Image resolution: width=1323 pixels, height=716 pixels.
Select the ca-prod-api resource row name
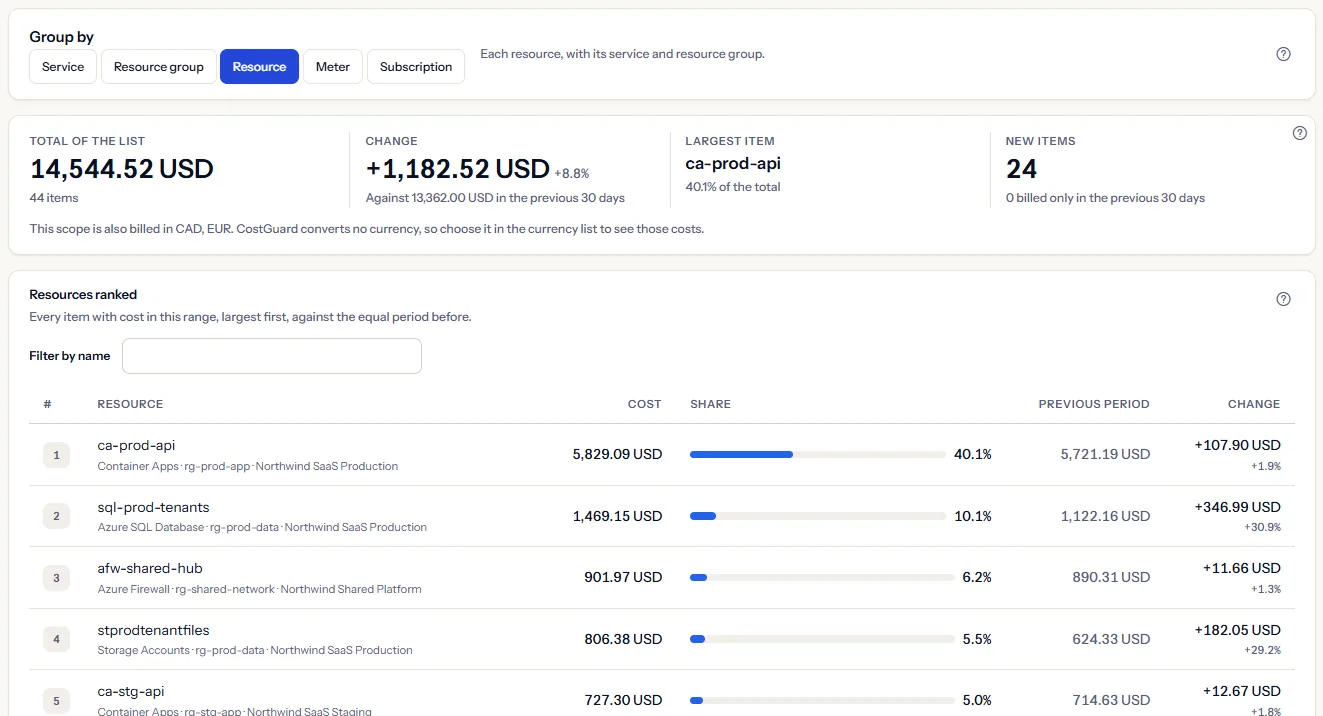coord(136,445)
